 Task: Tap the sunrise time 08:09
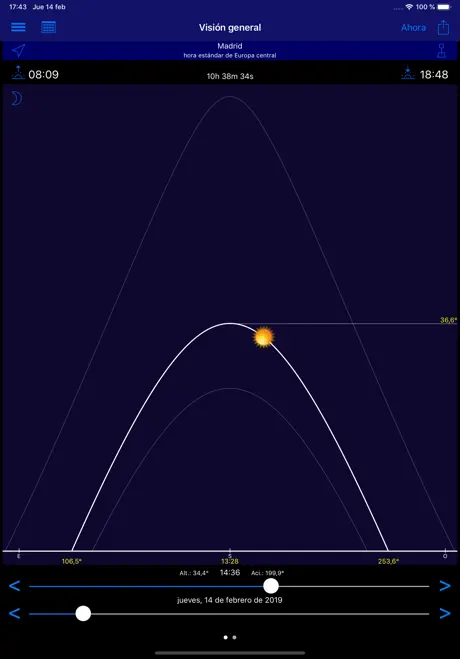44,75
